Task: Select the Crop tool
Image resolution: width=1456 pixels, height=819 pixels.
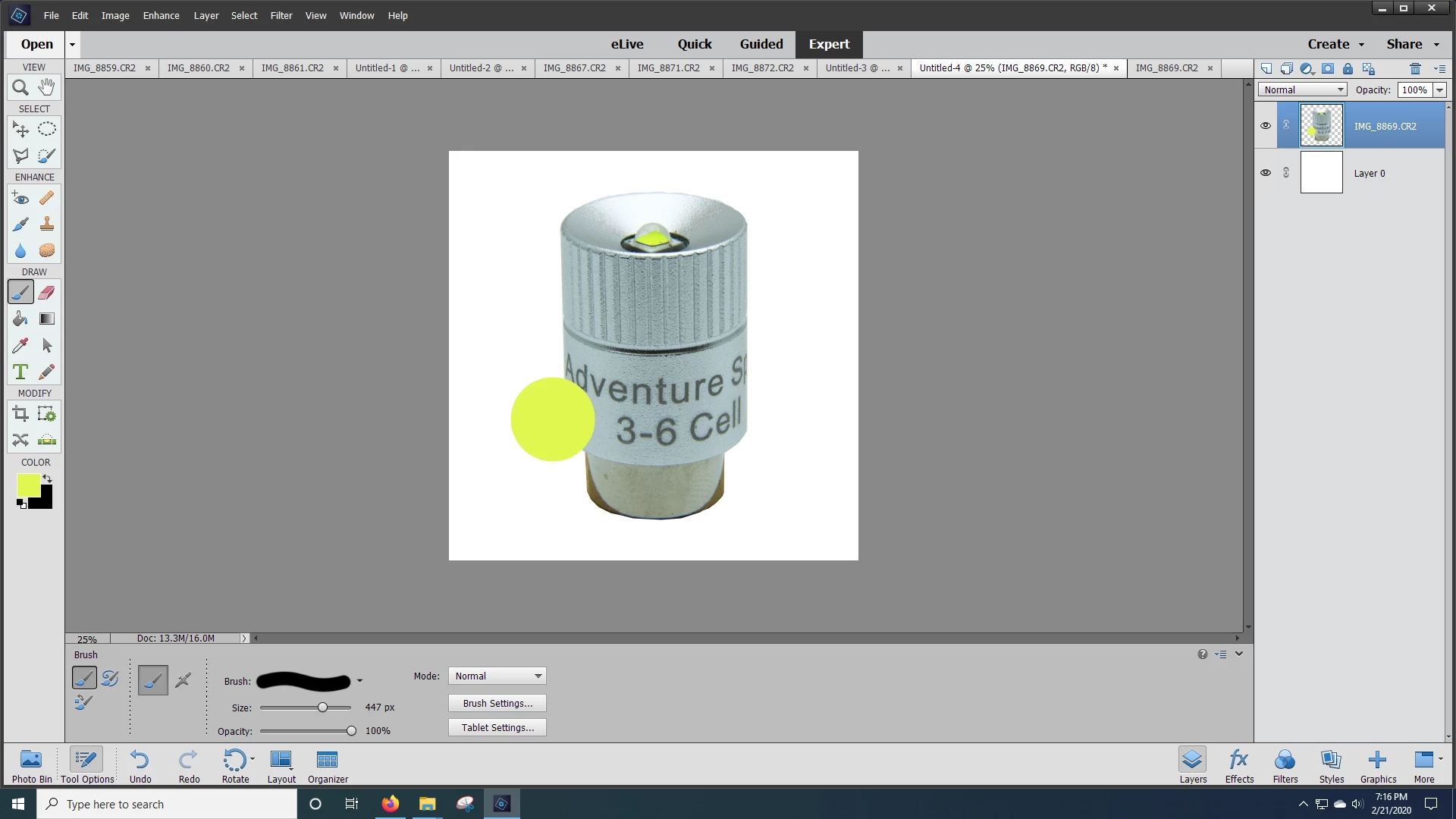Action: pyautogui.click(x=20, y=413)
